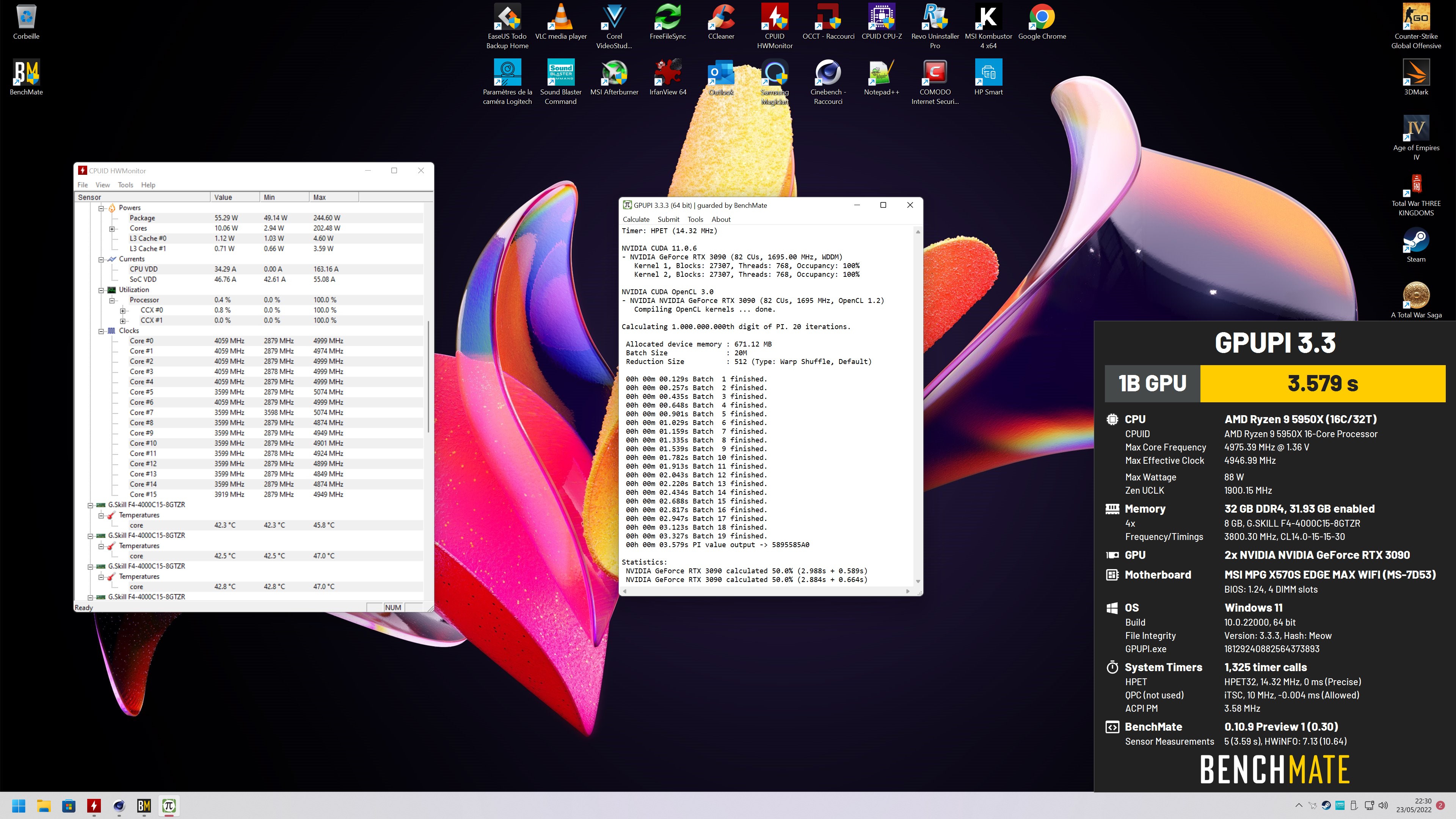This screenshot has height=819, width=1456.
Task: Collapse the Utilization node in HWMonitor
Action: click(x=102, y=290)
